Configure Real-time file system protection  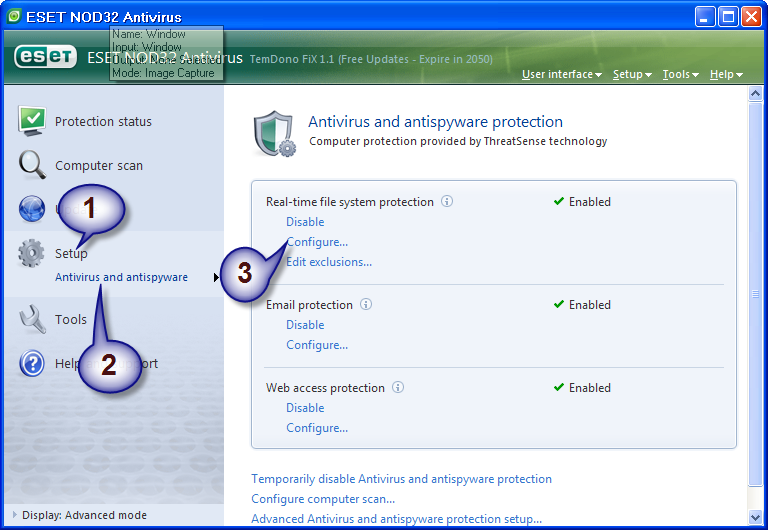coord(317,242)
